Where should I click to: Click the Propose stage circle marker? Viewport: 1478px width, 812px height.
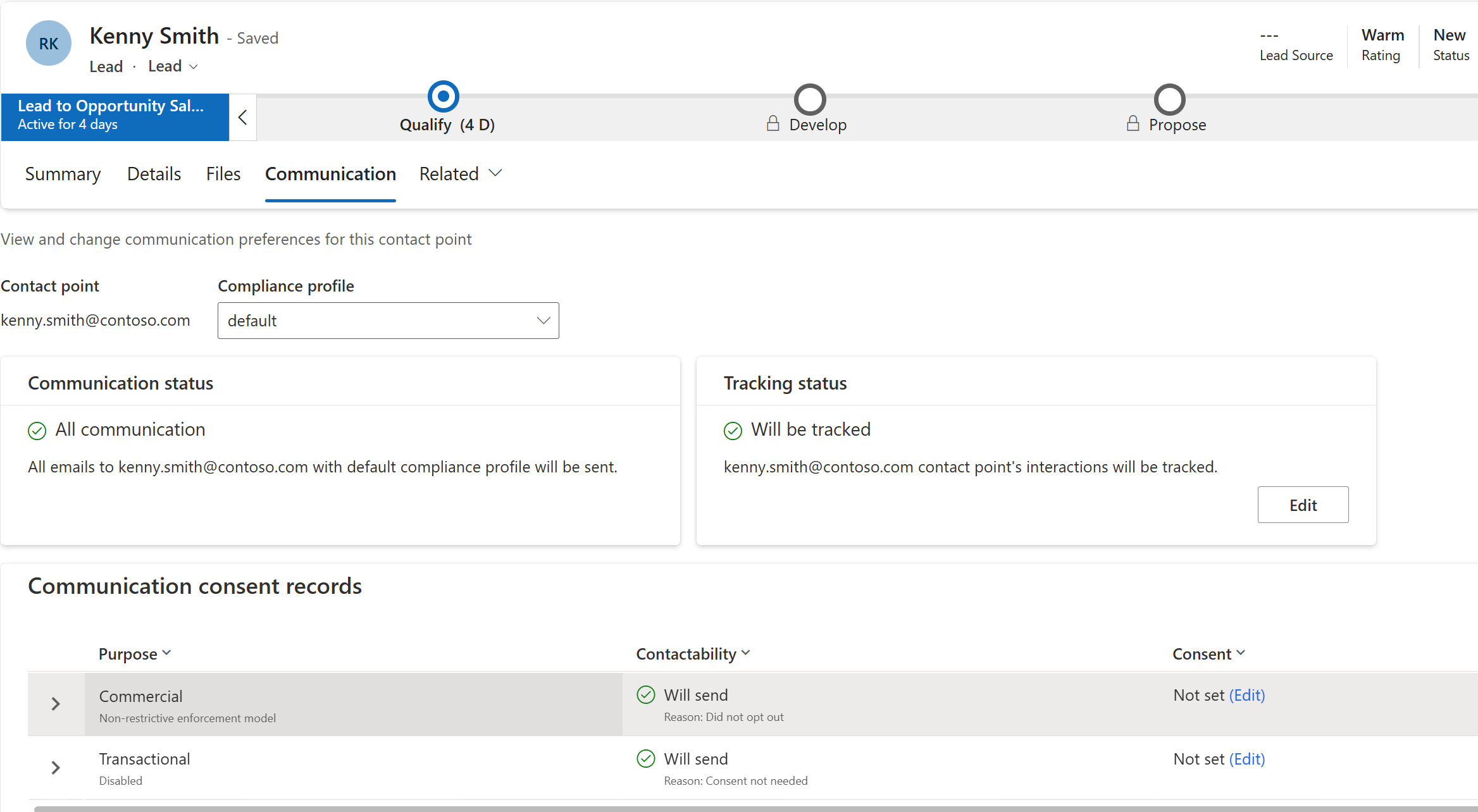[1169, 99]
